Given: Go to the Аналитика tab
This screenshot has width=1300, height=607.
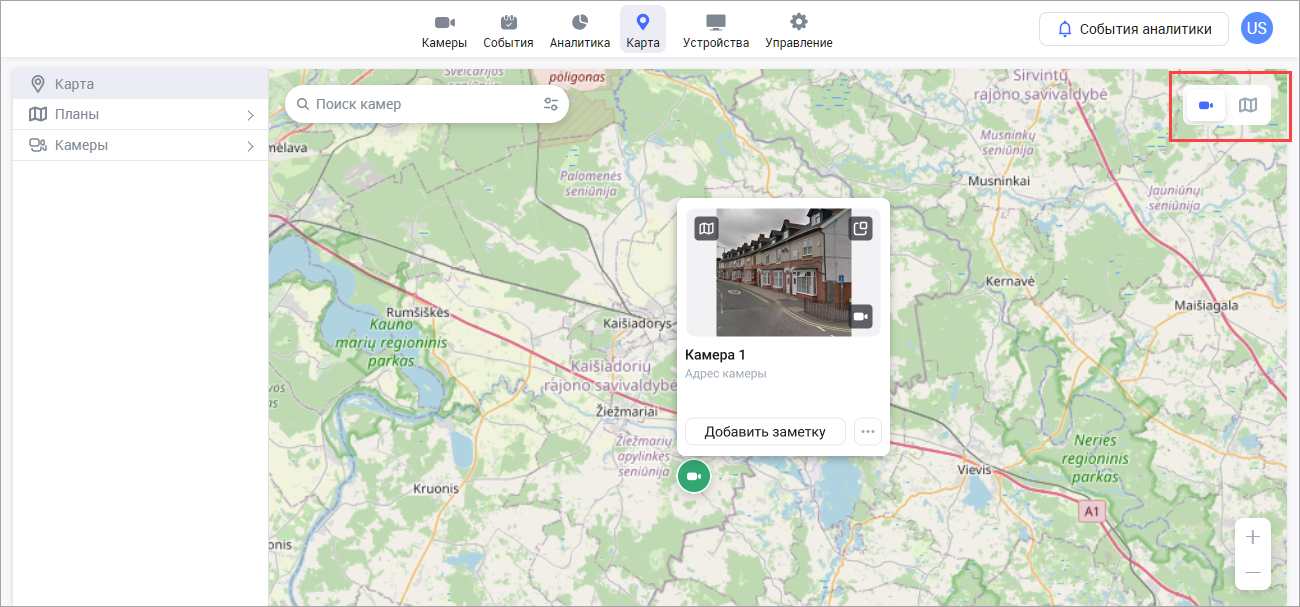Looking at the screenshot, I should [x=579, y=31].
